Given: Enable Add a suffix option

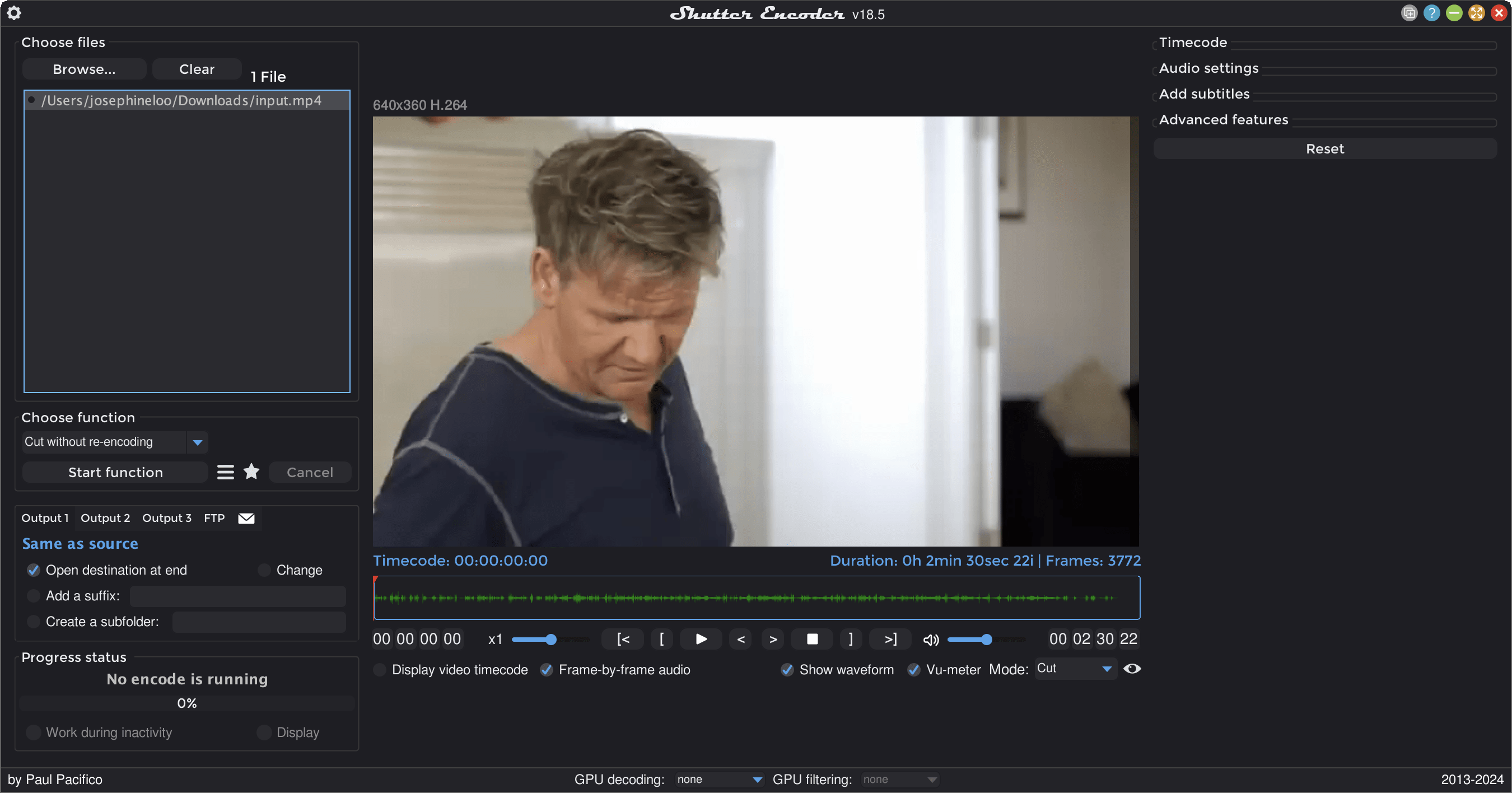Looking at the screenshot, I should pos(34,596).
